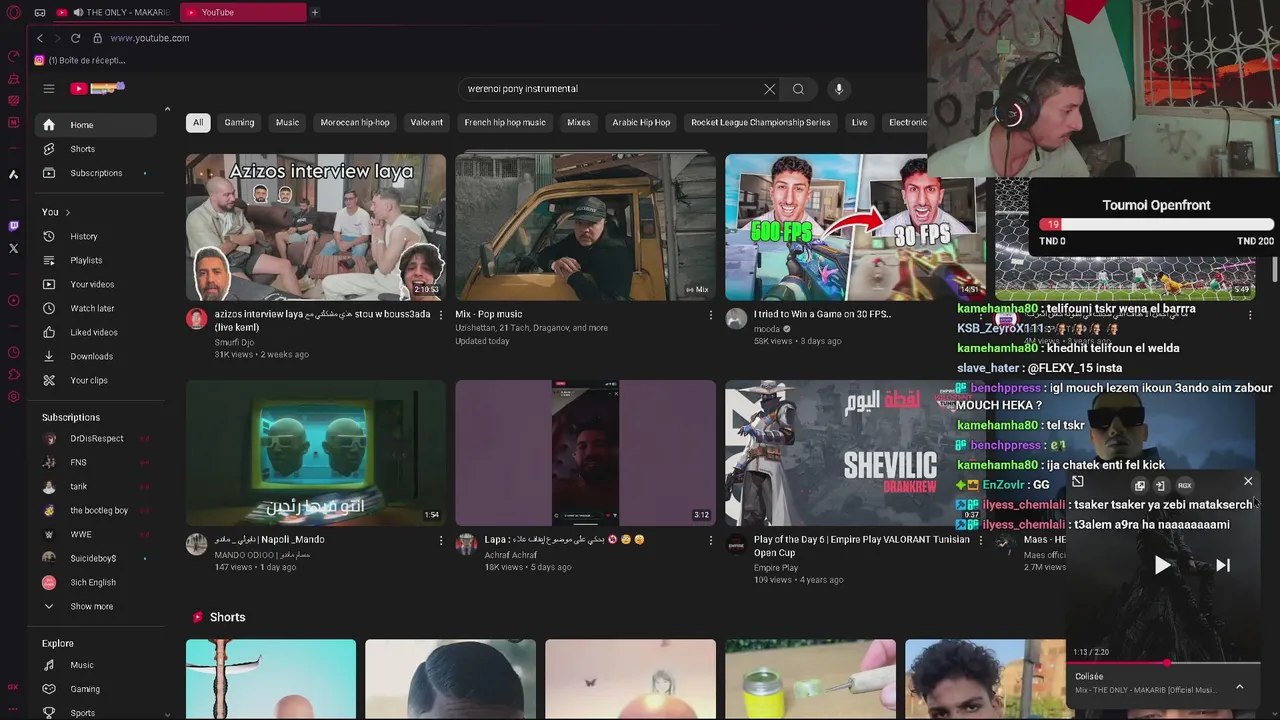Viewport: 1280px width, 720px height.
Task: Open Playlists in the sidebar
Action: pos(96,260)
